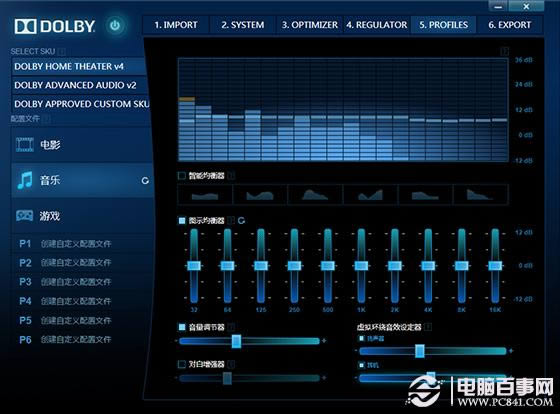Click the 音量调节器 volume leveler slider handle
The width and height of the screenshot is (560, 414).
pyautogui.click(x=236, y=341)
